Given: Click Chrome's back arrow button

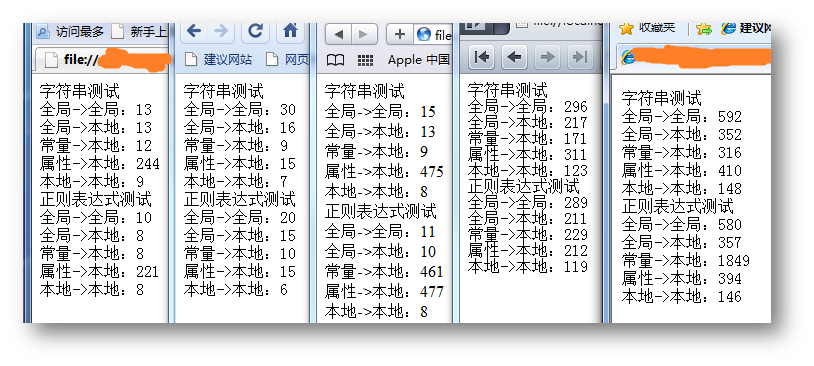Looking at the screenshot, I should pyautogui.click(x=194, y=32).
